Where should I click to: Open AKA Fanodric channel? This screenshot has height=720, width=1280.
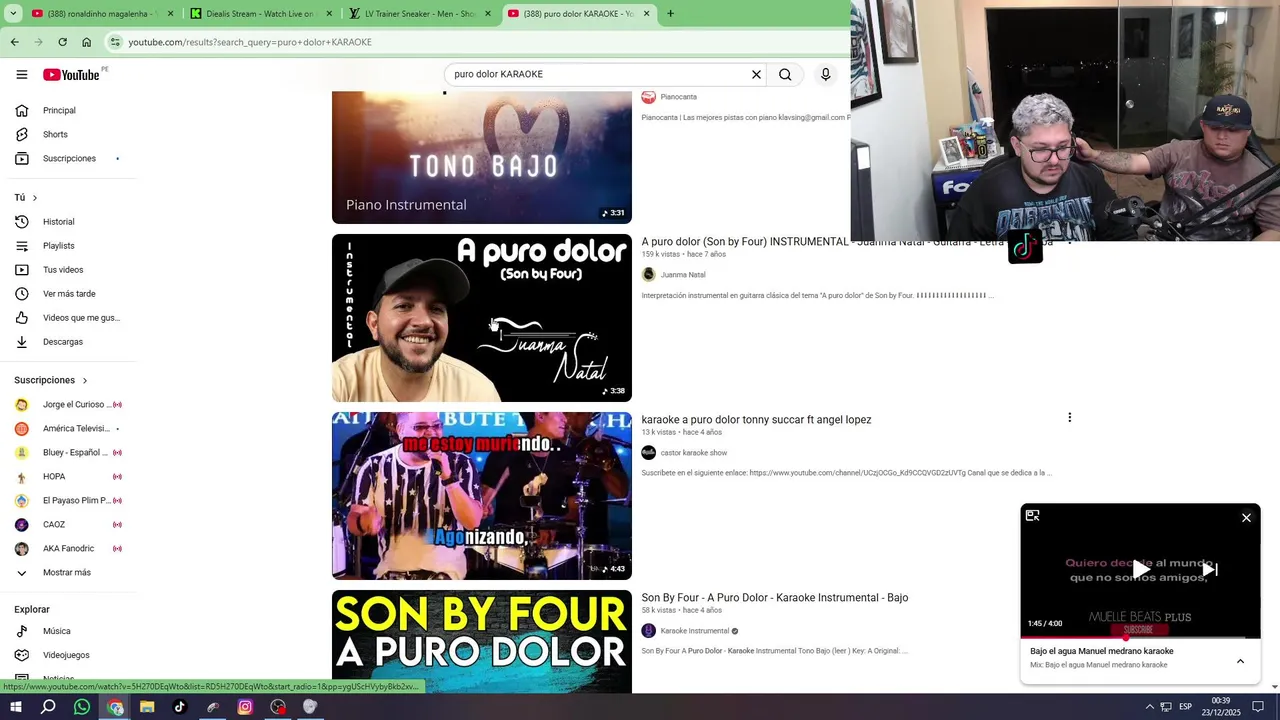coord(68,548)
